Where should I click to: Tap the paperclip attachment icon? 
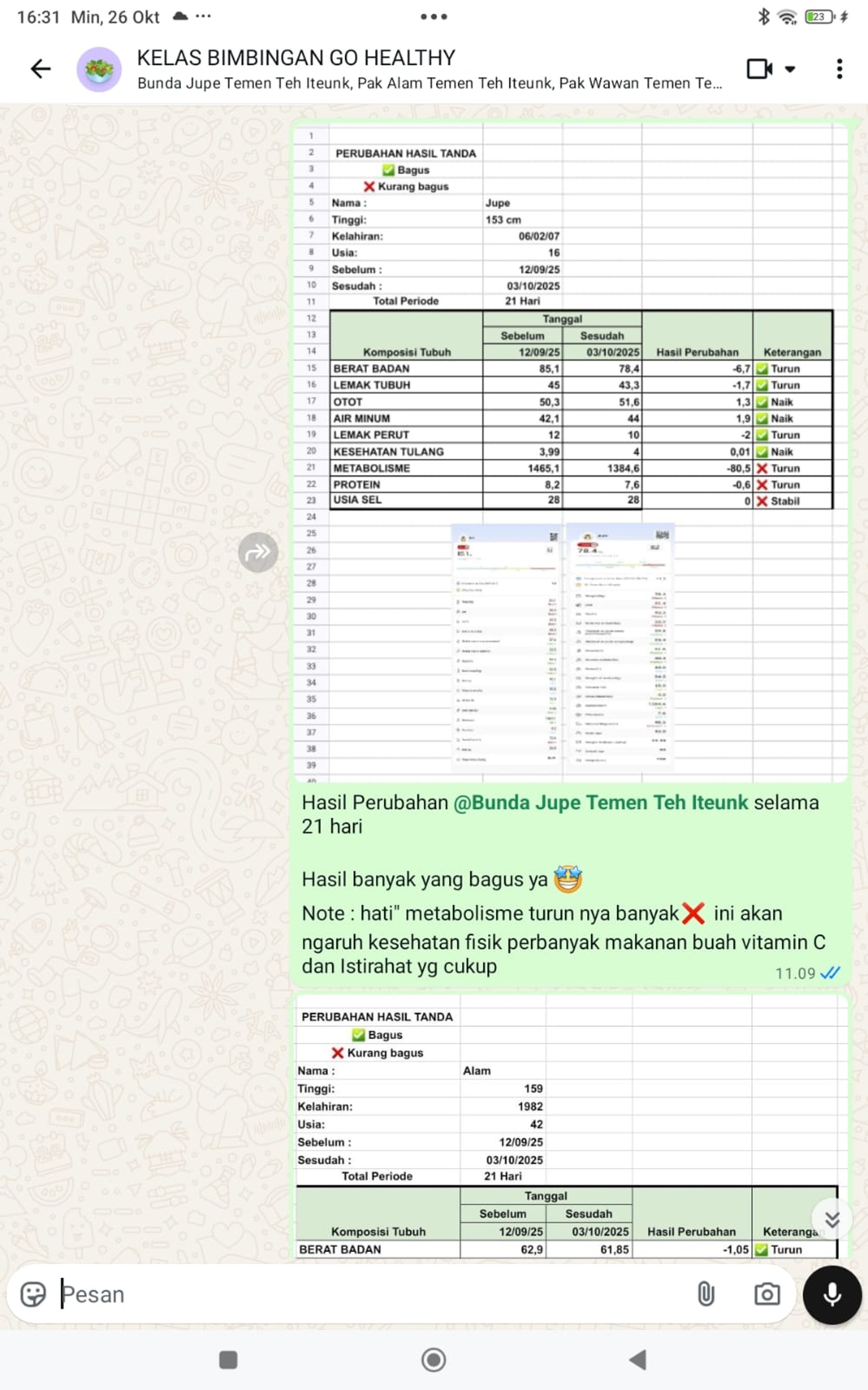[x=706, y=1295]
